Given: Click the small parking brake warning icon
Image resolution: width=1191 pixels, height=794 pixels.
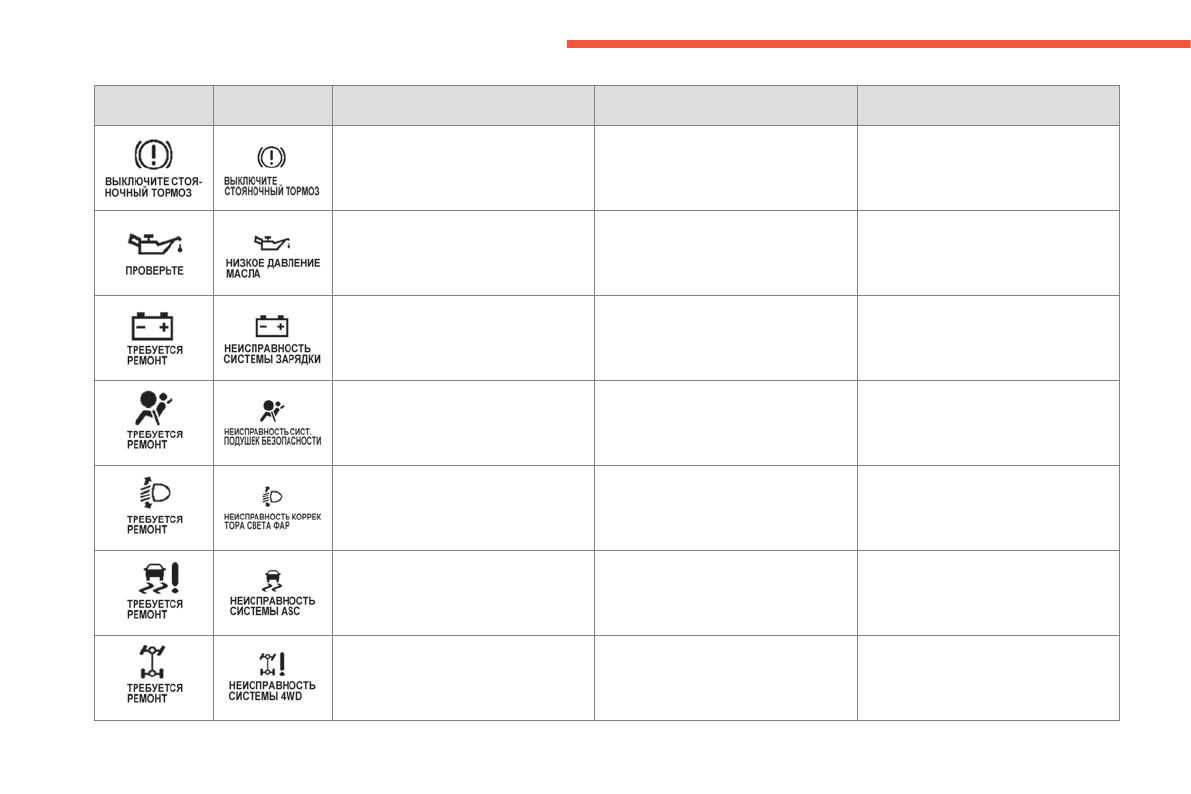Looking at the screenshot, I should click(272, 157).
